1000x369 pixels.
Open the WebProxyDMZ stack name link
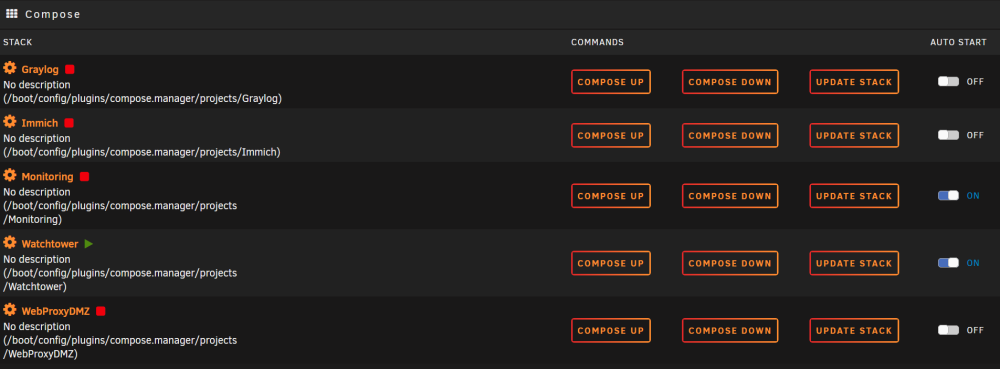[55, 312]
